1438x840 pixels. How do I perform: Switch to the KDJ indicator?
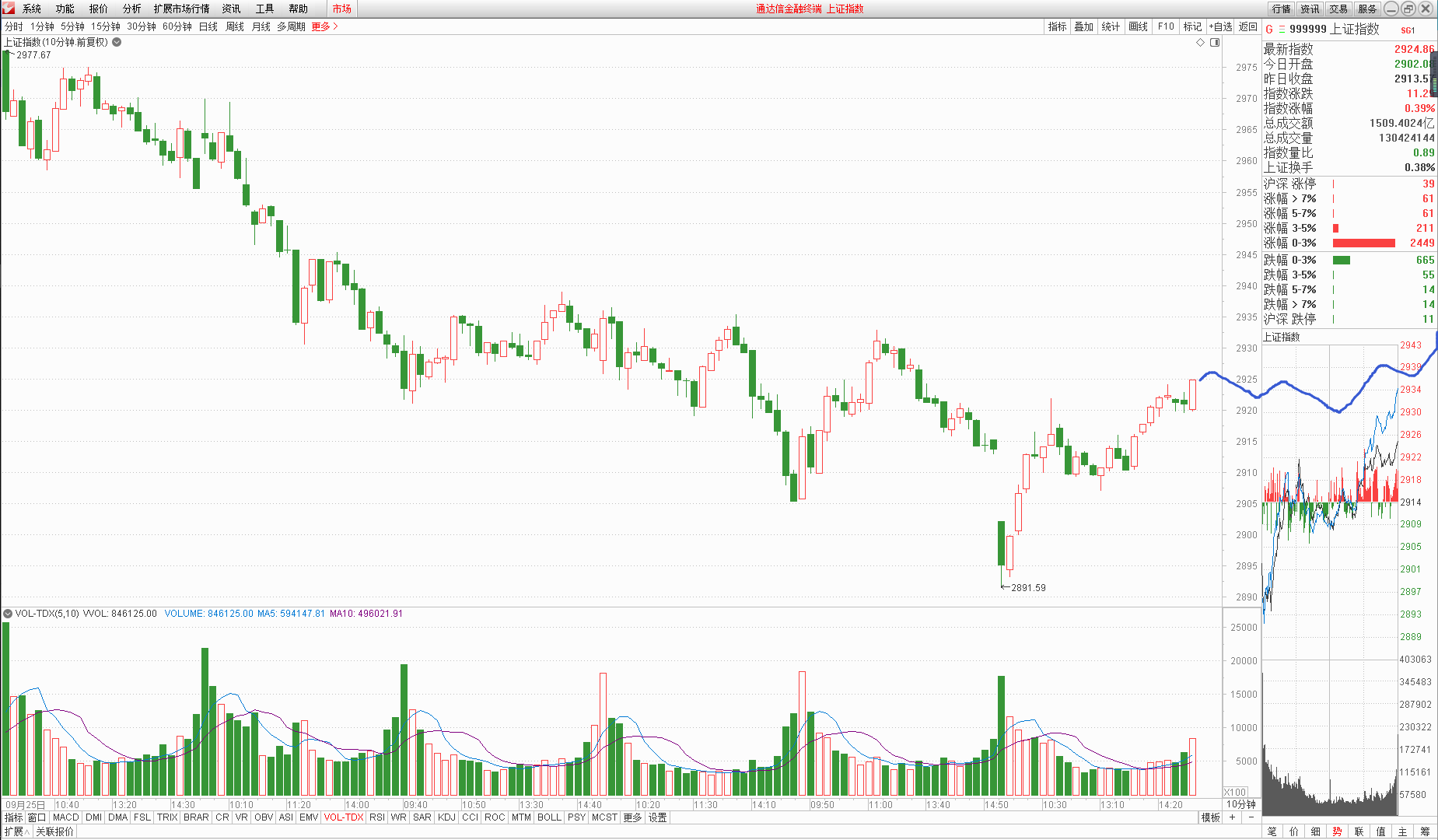[x=446, y=817]
